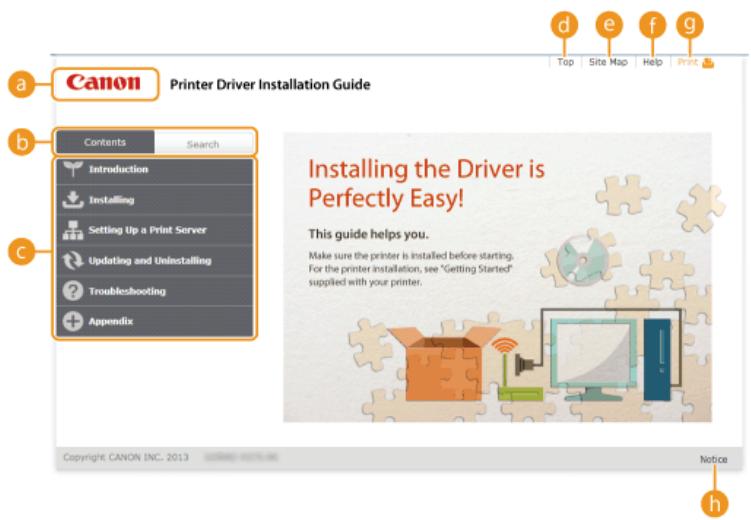
Task: Click the Installing download icon
Action: pos(73,200)
